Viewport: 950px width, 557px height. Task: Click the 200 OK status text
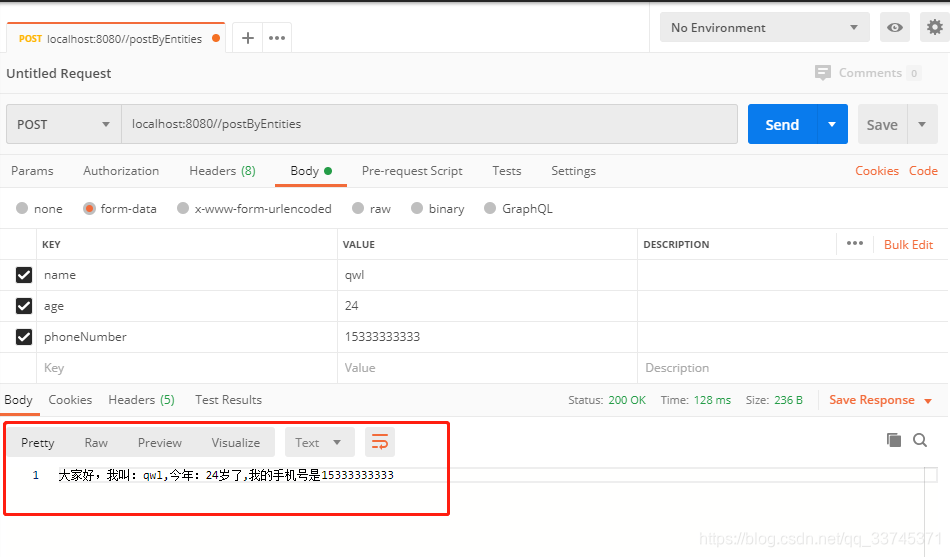[626, 400]
